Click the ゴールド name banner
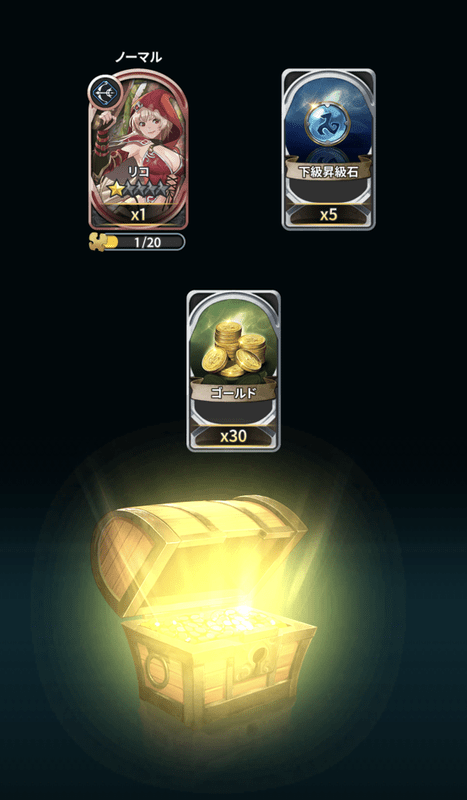The image size is (467, 800). point(234,393)
